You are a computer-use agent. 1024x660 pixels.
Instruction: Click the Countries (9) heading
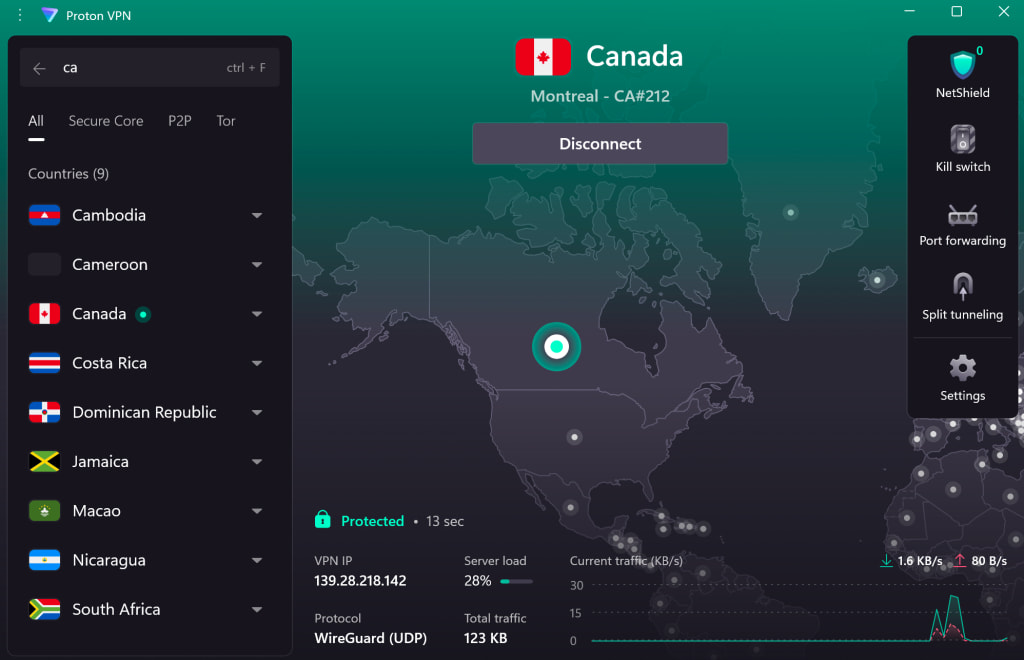[69, 174]
